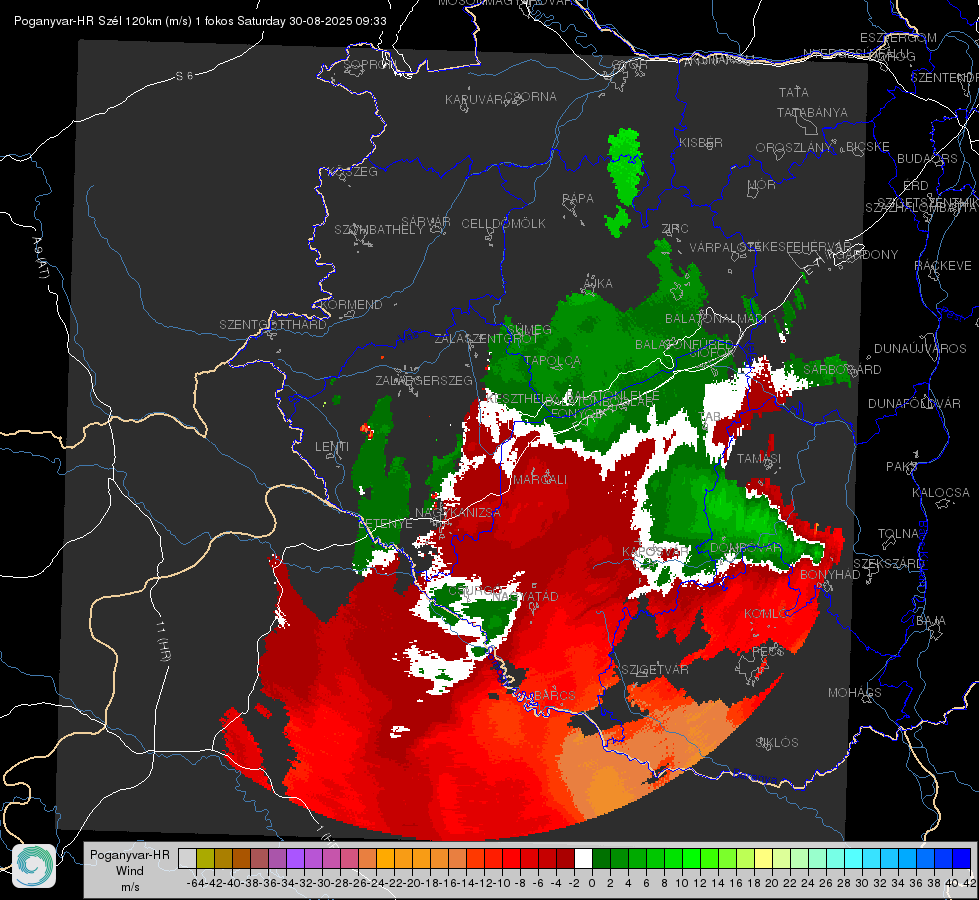Click the MARCALI city label
Viewport: 979px width, 900px height.
click(x=540, y=480)
